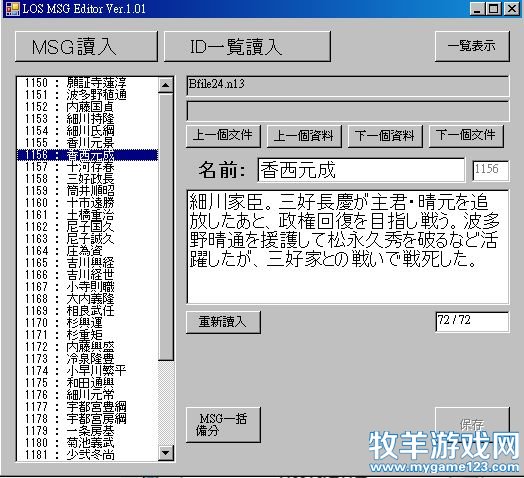Image resolution: width=524 pixels, height=478 pixels.
Task: Click the 重新讀入 reload button
Action: 223,322
